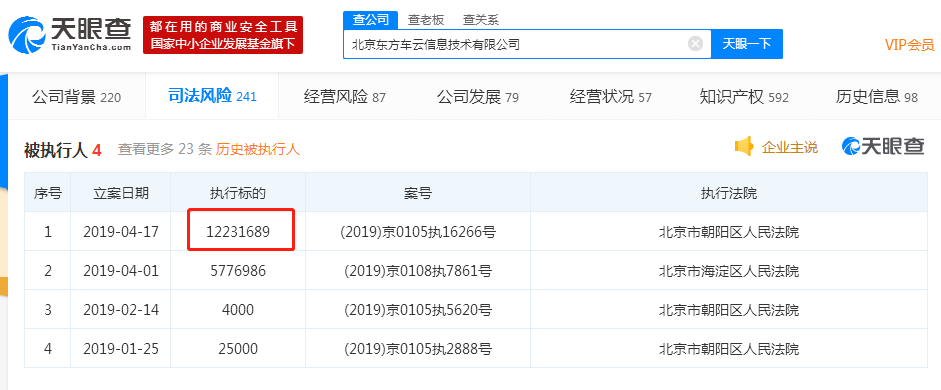Image resolution: width=941 pixels, height=390 pixels.
Task: Click the red 国家中小企业发展基金旗下 banner
Action: 223,35
